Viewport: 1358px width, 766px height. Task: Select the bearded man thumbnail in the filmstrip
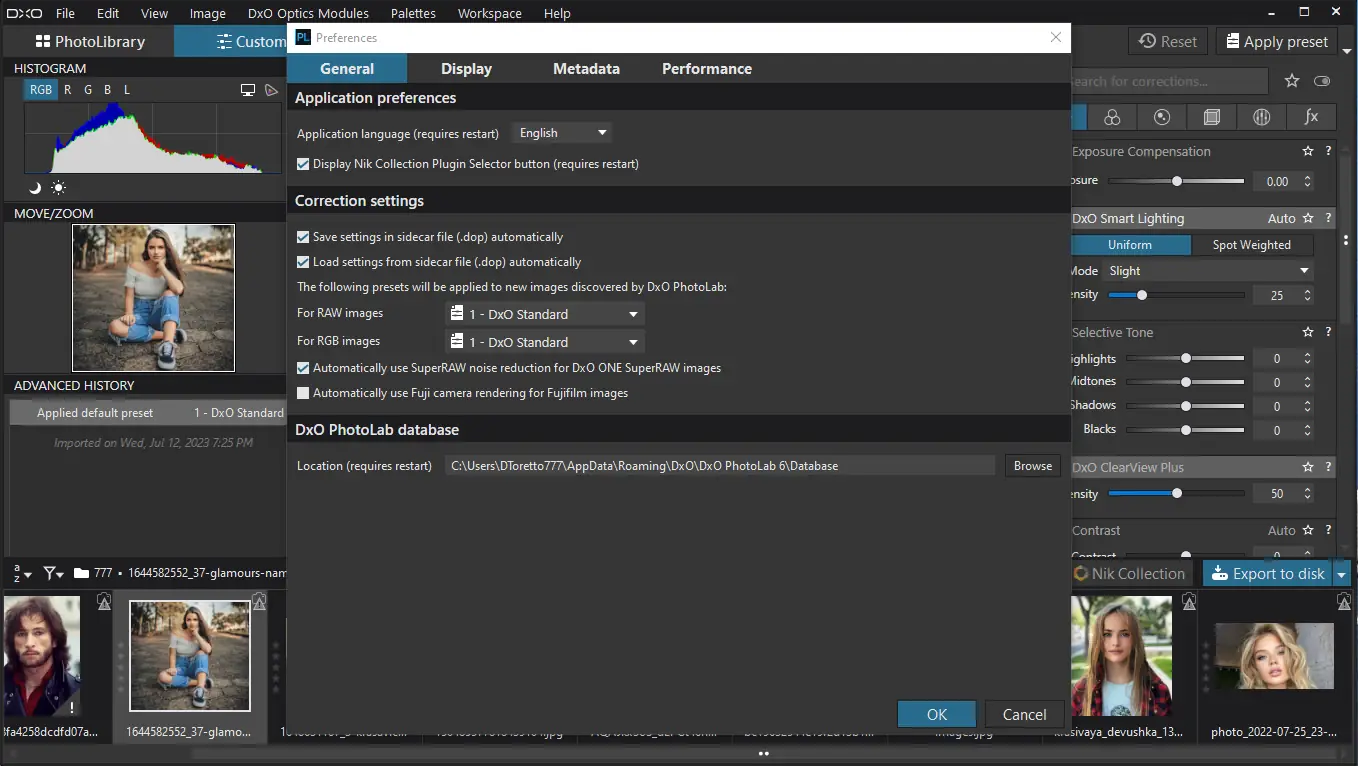[x=41, y=656]
